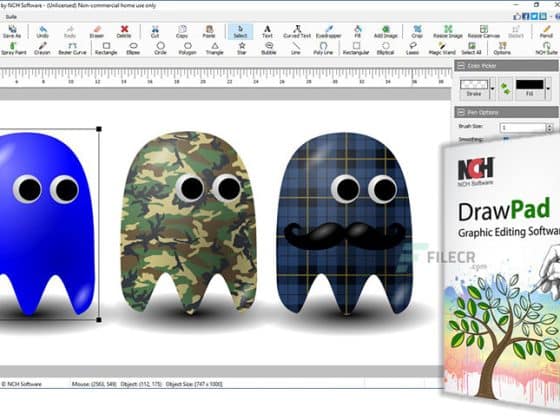Click the bottom-right selection handle
This screenshot has width=560, height=420.
tap(99, 320)
